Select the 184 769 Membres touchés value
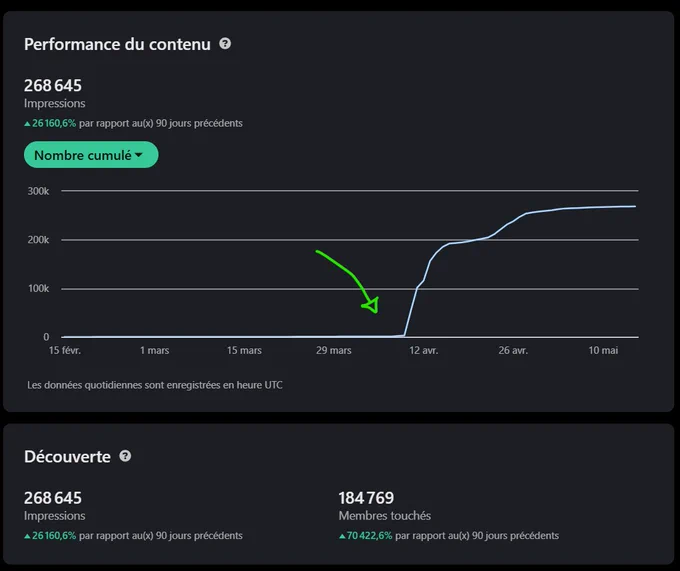The image size is (680, 571). click(x=366, y=498)
